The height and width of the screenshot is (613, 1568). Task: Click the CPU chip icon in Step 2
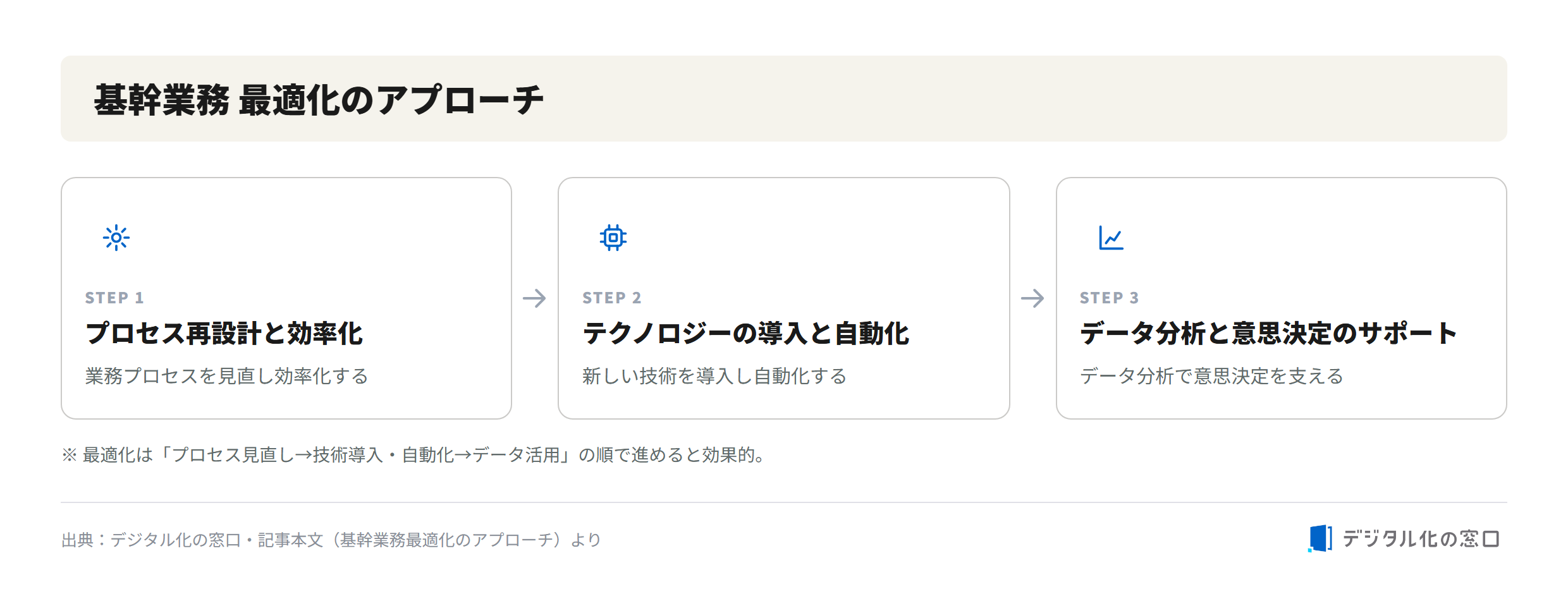tap(613, 238)
